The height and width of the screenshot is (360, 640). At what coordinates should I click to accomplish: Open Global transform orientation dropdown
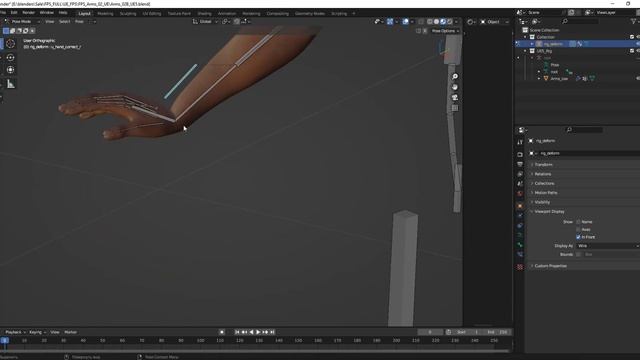(x=205, y=22)
